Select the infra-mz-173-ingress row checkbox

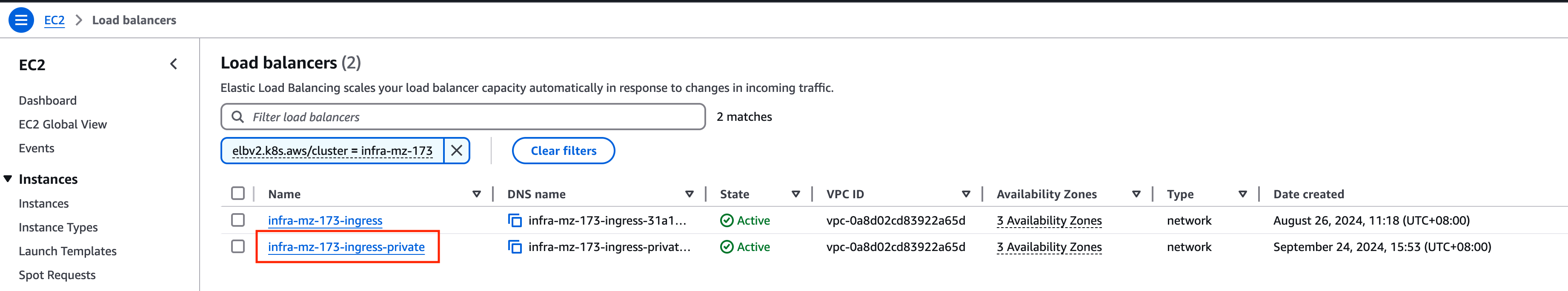pyautogui.click(x=237, y=220)
